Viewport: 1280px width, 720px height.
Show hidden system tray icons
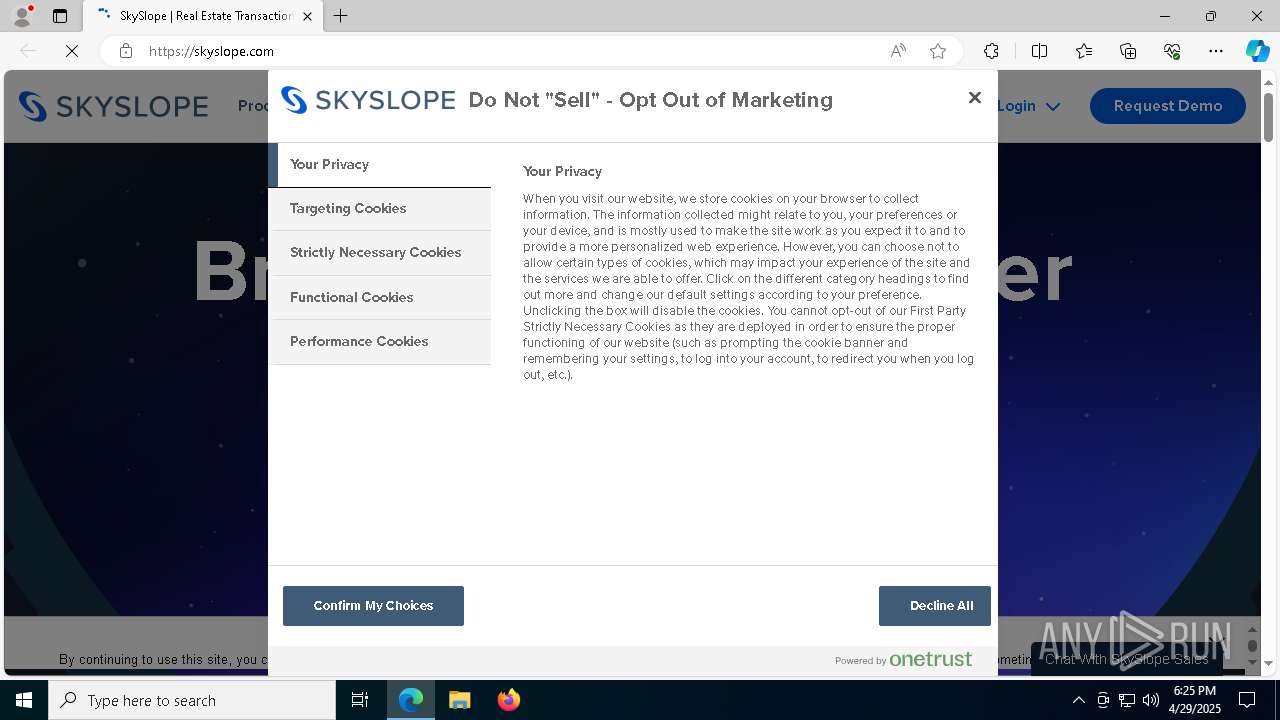(x=1078, y=700)
